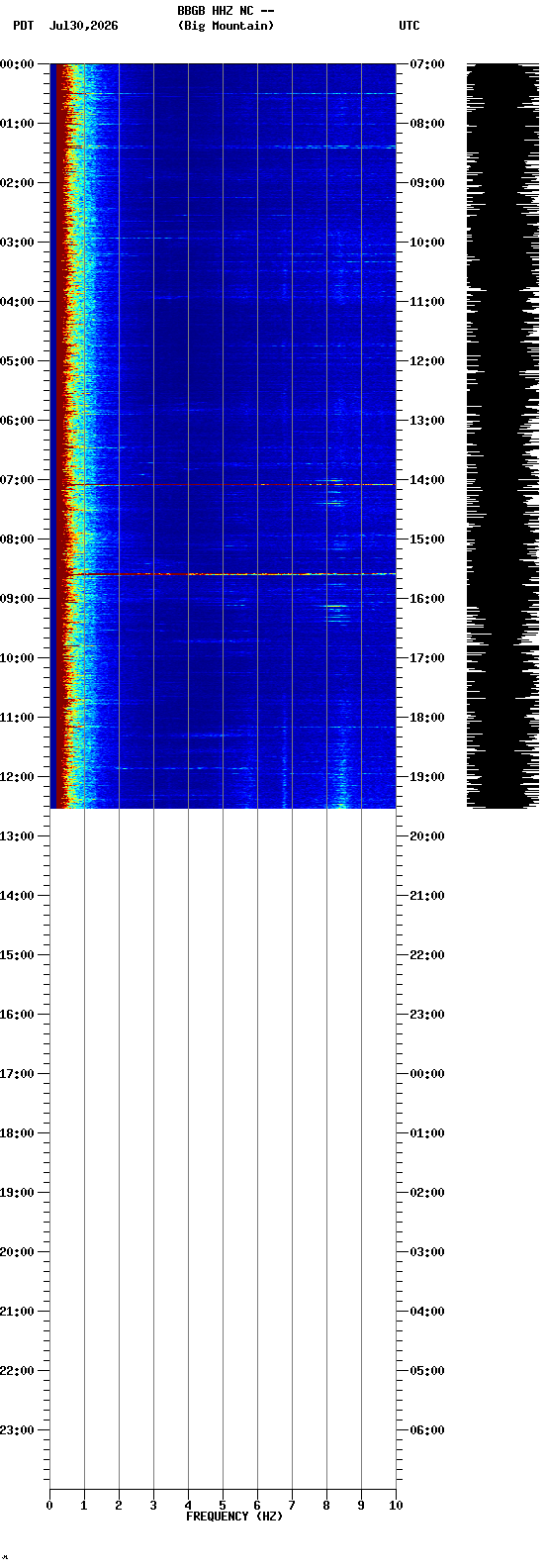Click the UTC axis label "06:00"

click(426, 1430)
